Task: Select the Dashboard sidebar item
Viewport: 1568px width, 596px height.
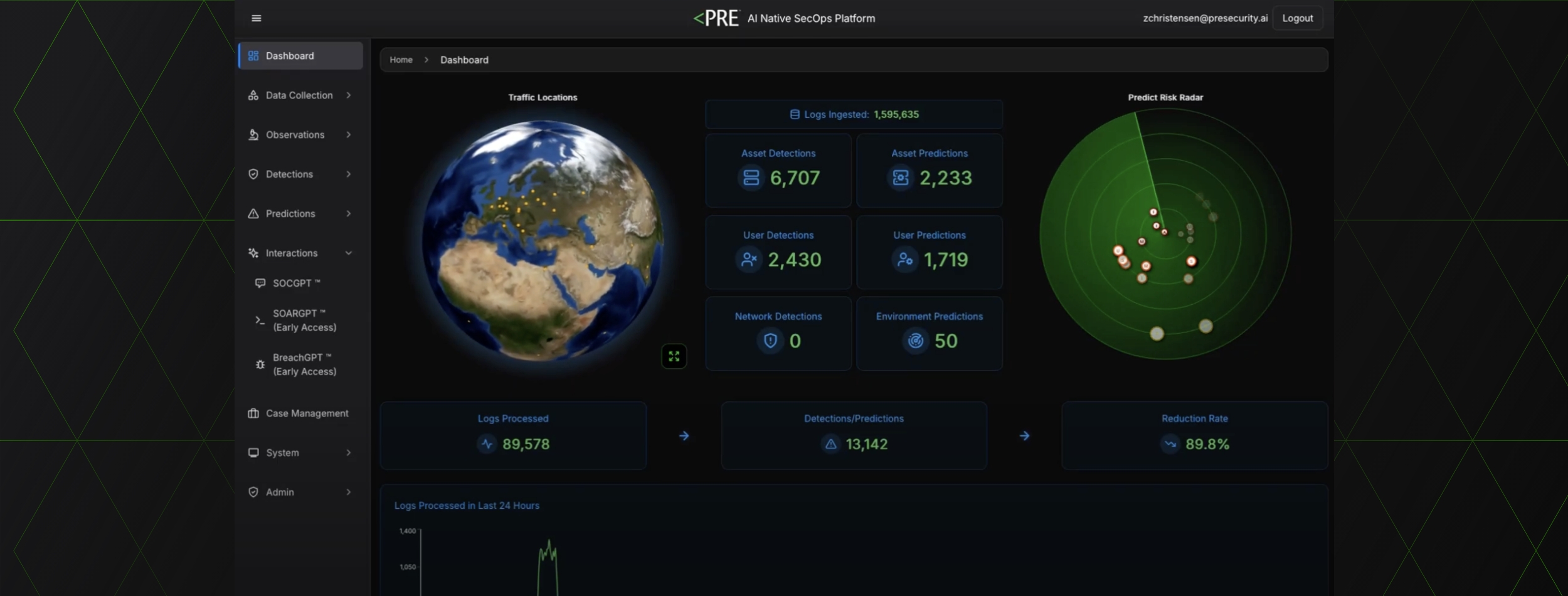Action: click(300, 56)
